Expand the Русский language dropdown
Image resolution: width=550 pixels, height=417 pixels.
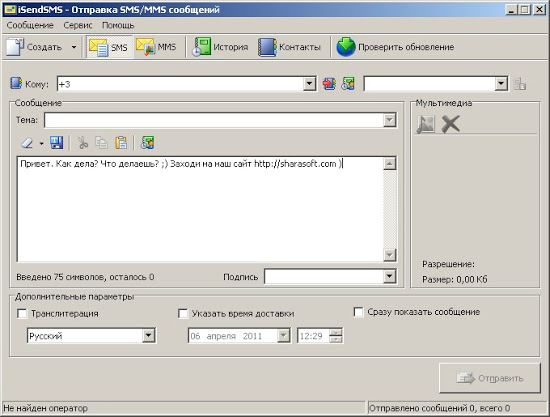click(149, 336)
